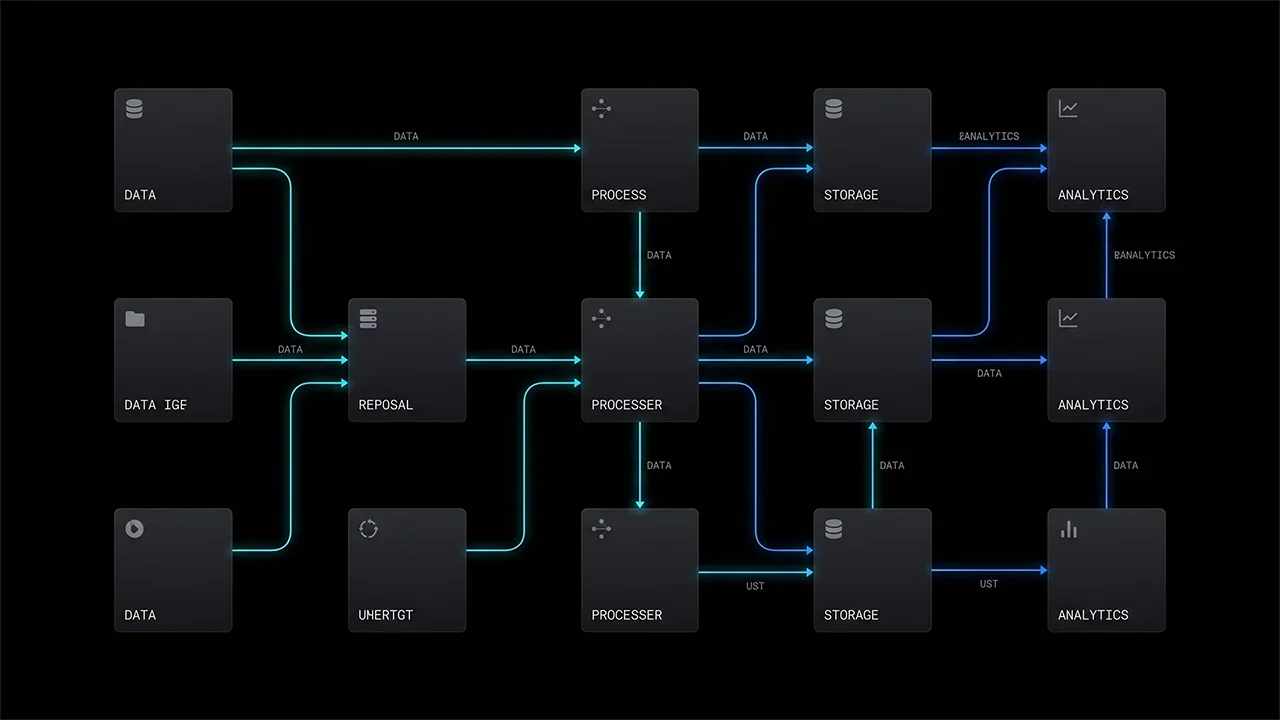This screenshot has width=1280, height=720.
Task: Select the vertical-edge ANALYTICS label between the top two ANALYTICS nodes
Action: (x=1144, y=255)
